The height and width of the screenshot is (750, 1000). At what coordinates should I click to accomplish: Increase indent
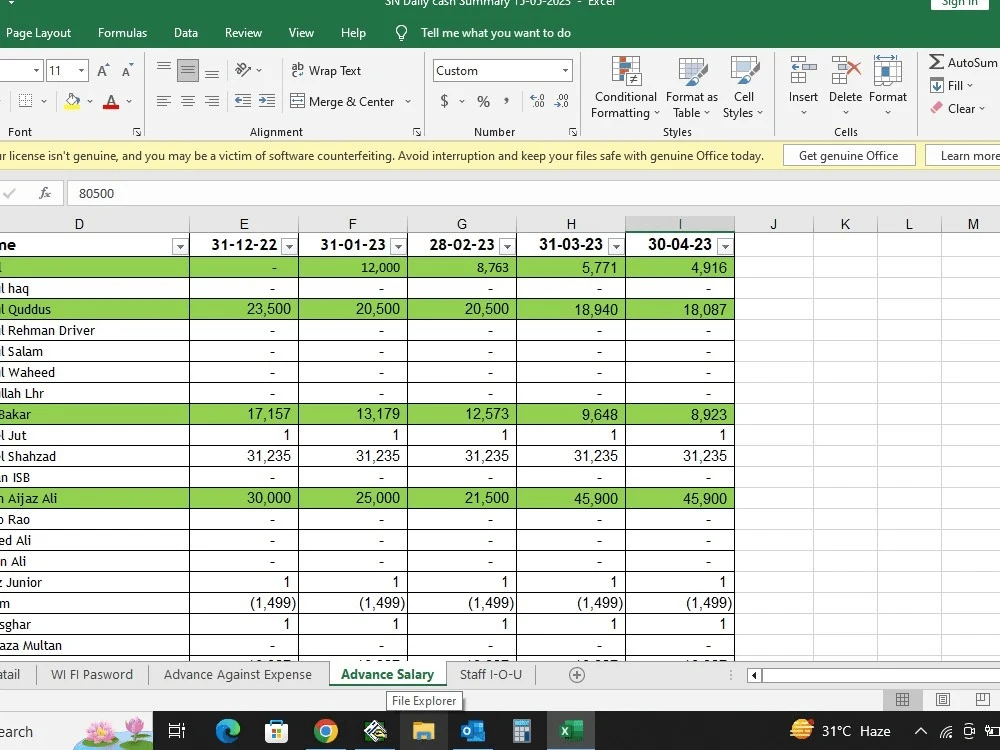click(x=267, y=101)
